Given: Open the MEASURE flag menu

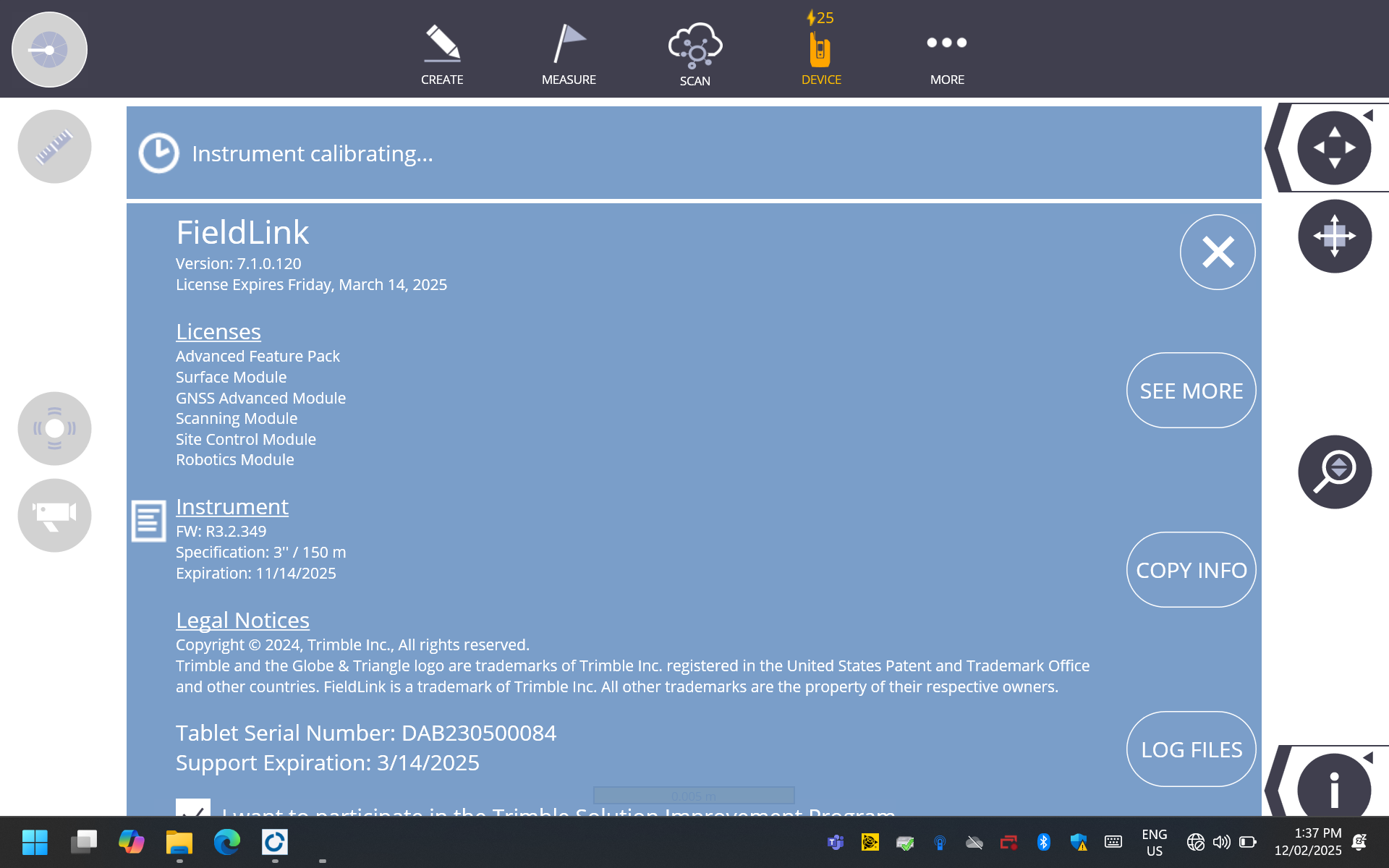Looking at the screenshot, I should (x=569, y=55).
